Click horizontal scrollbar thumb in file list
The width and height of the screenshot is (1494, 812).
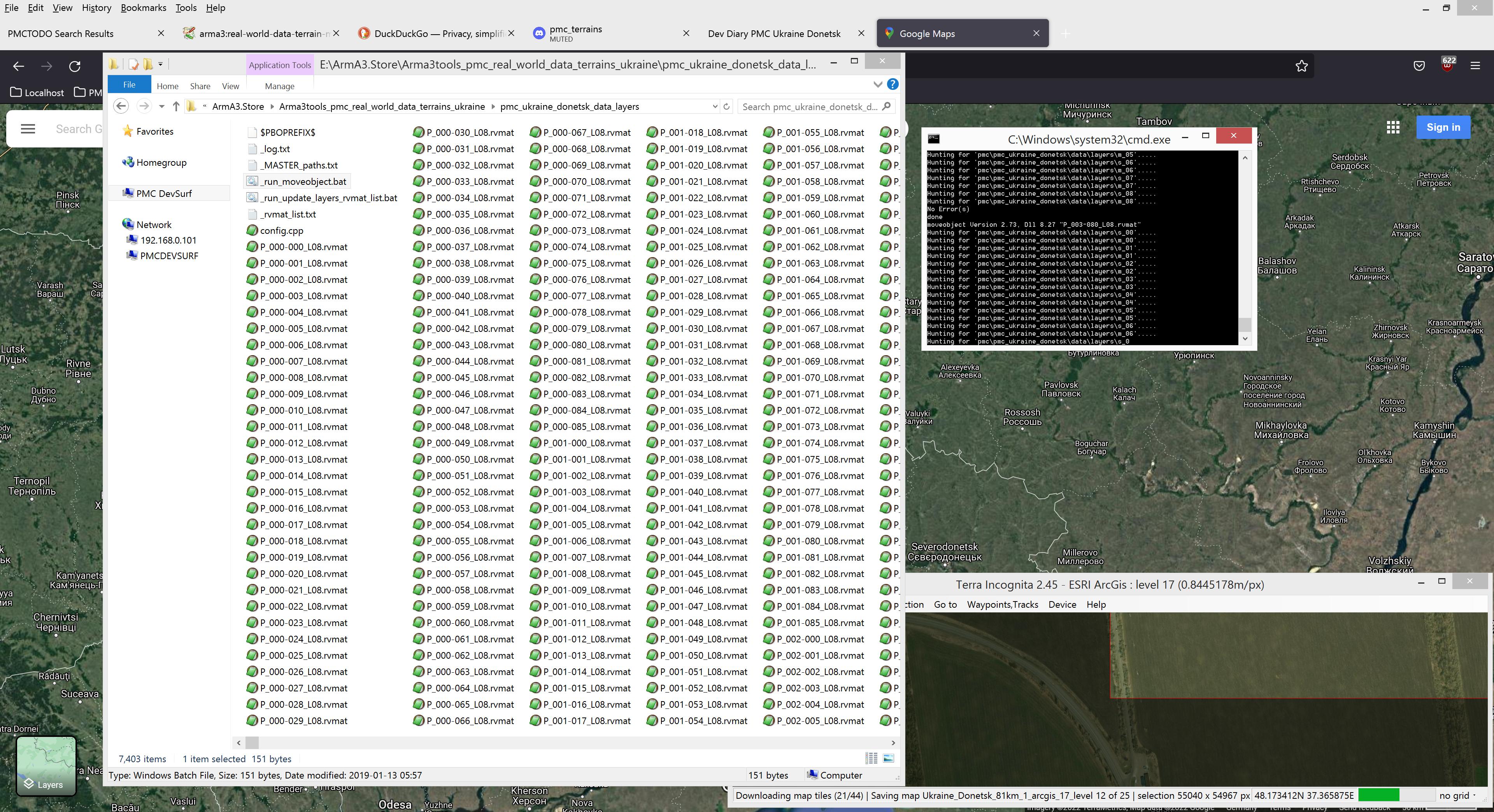[252, 742]
